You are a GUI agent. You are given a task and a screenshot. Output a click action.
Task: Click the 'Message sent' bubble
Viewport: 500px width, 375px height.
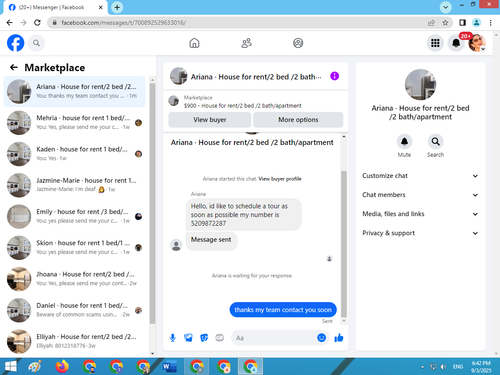tap(211, 240)
